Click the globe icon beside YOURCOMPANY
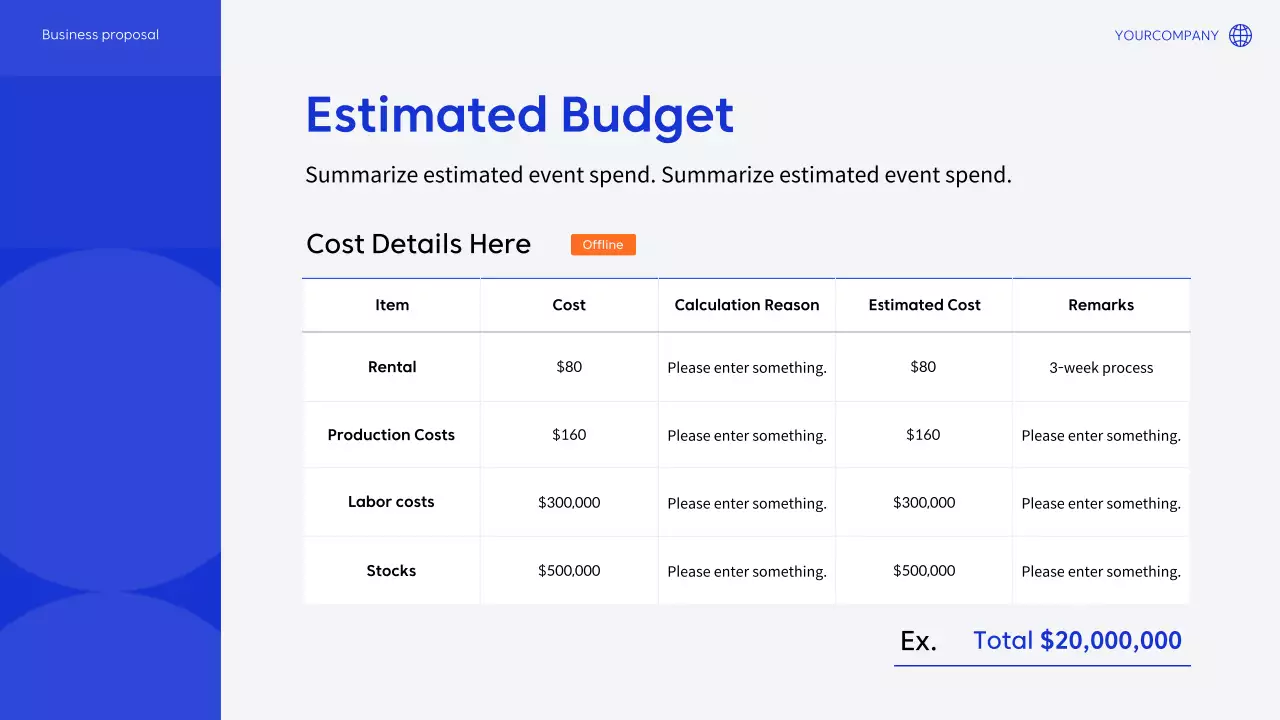Image resolution: width=1280 pixels, height=720 pixels. [1240, 36]
